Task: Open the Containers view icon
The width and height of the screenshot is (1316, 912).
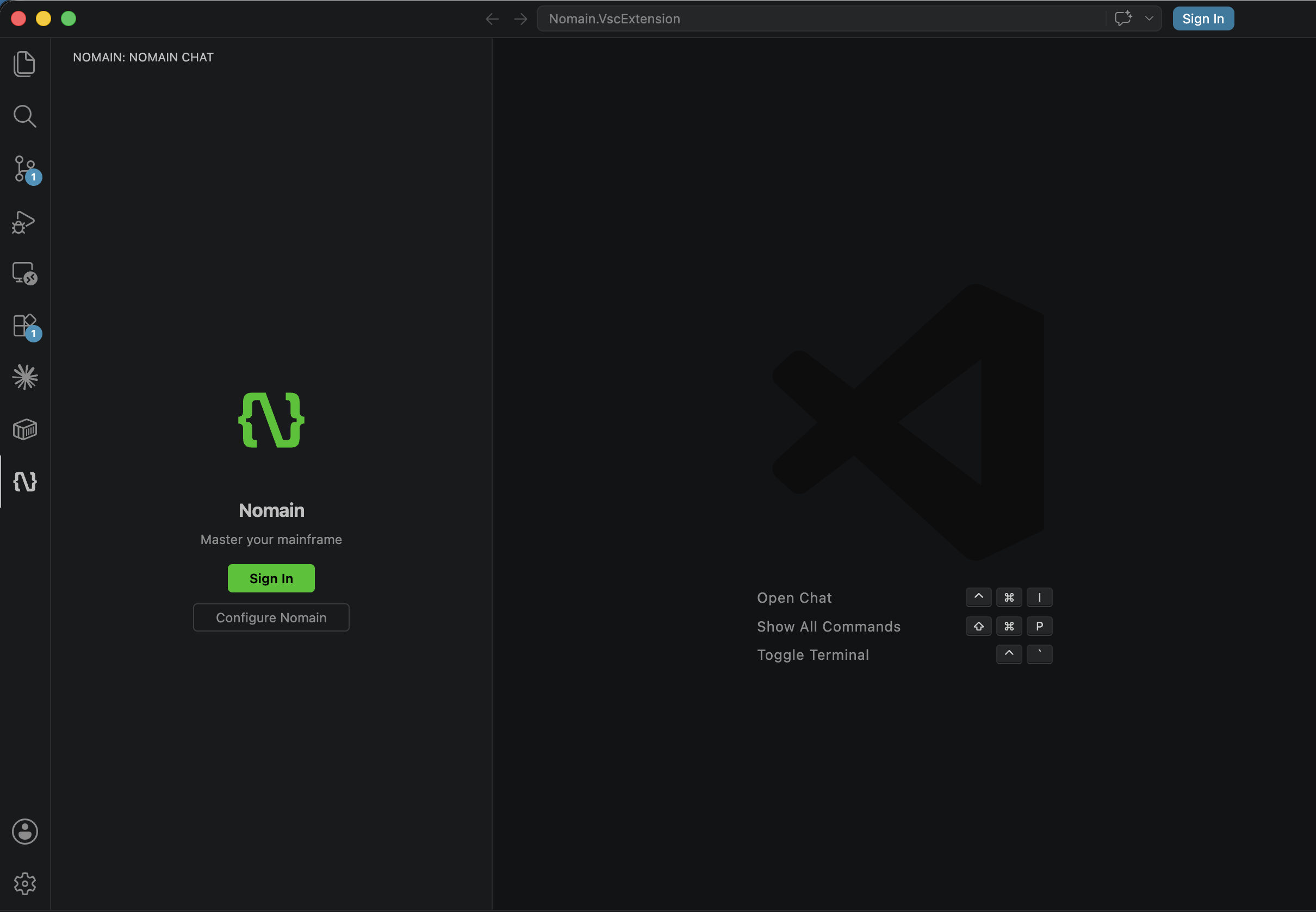Action: [24, 429]
